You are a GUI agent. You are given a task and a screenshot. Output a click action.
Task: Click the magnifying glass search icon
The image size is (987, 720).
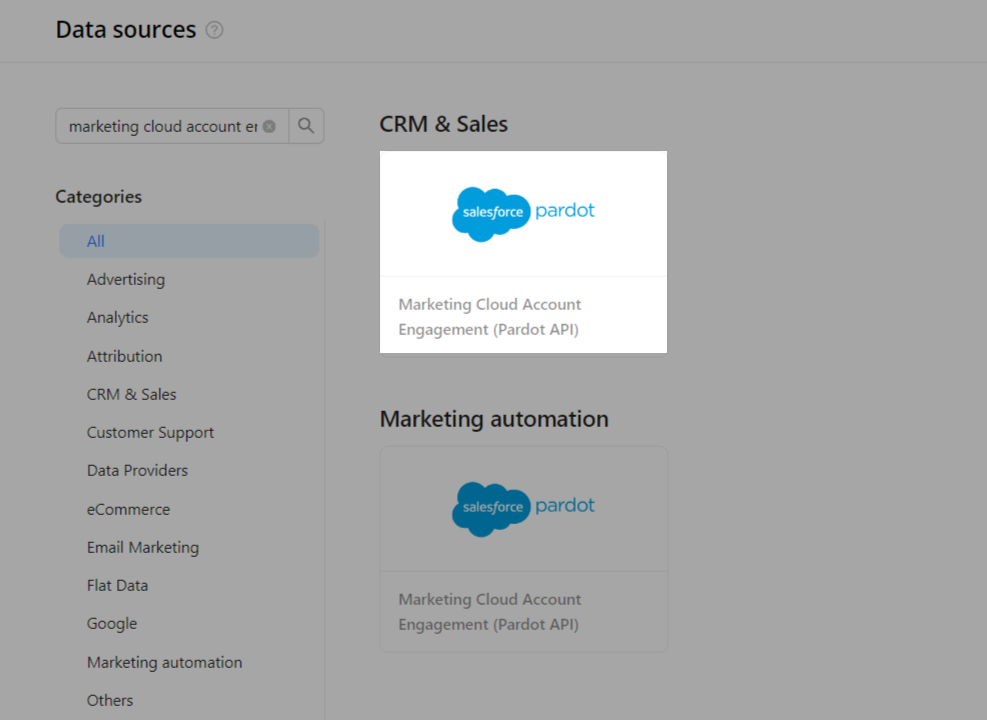pyautogui.click(x=306, y=126)
